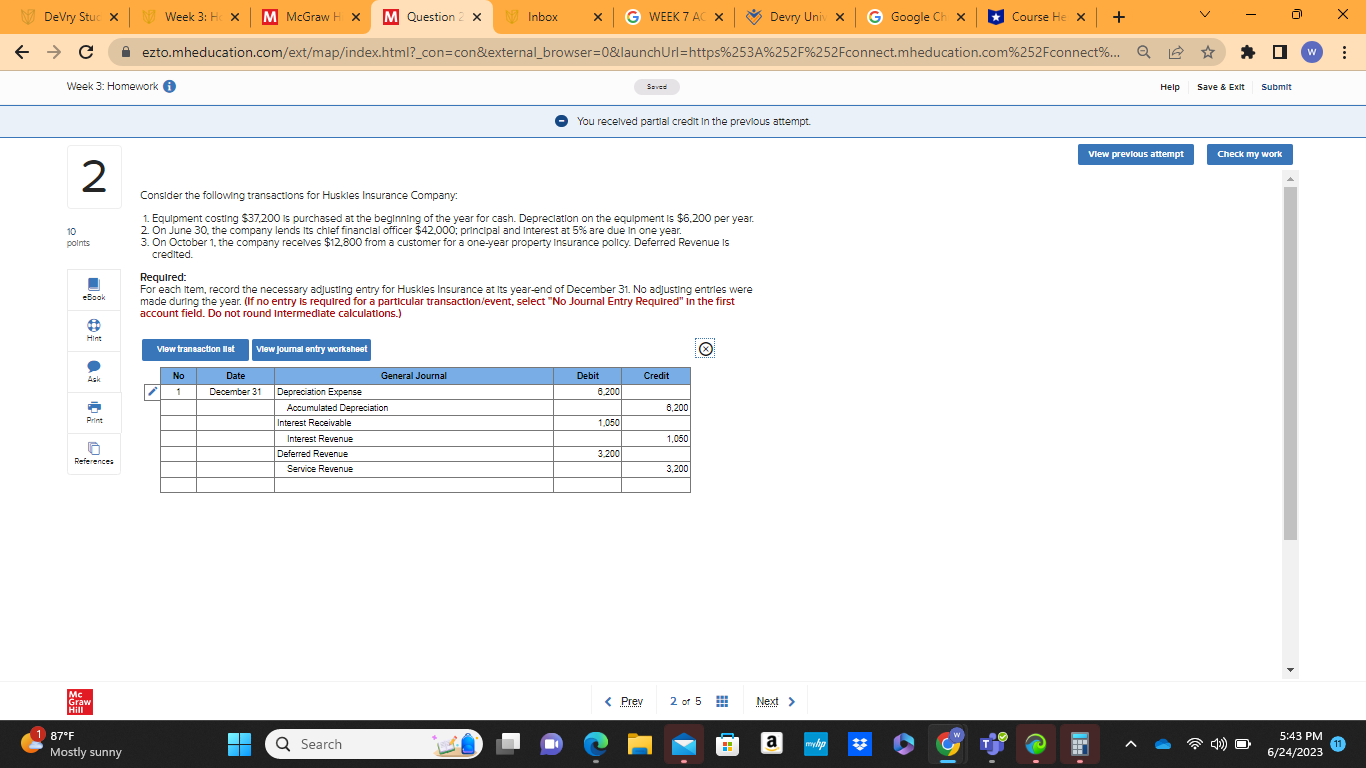This screenshot has width=1366, height=768.
Task: Switch to the McGraw H tab
Action: point(309,17)
